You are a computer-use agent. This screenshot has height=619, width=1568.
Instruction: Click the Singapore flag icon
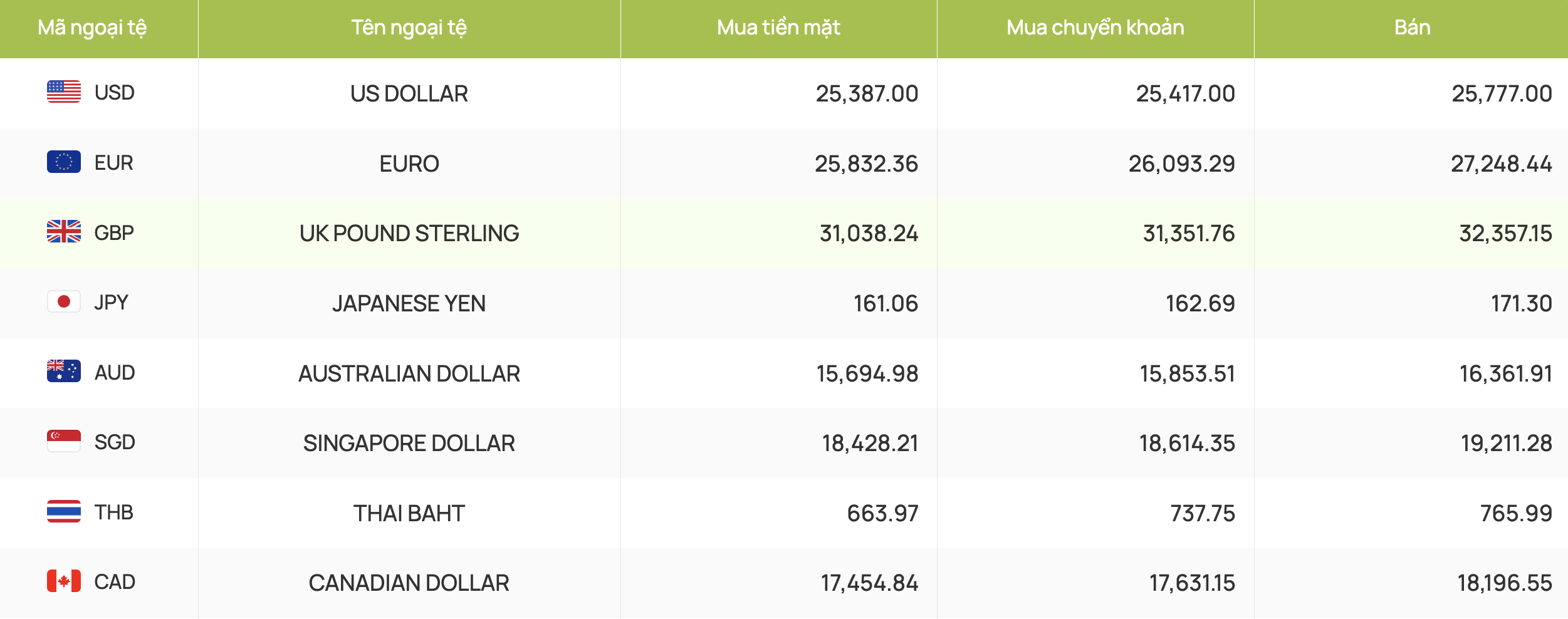pyautogui.click(x=64, y=442)
